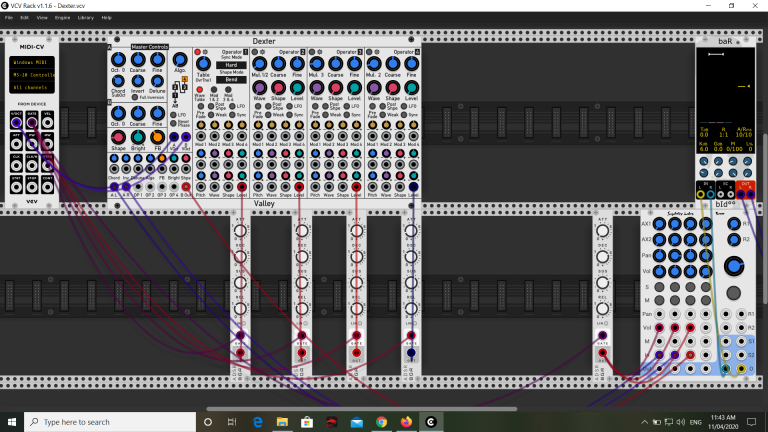The height and width of the screenshot is (432, 768).
Task: Click the orange FB feedback knob
Action: pyautogui.click(x=157, y=137)
